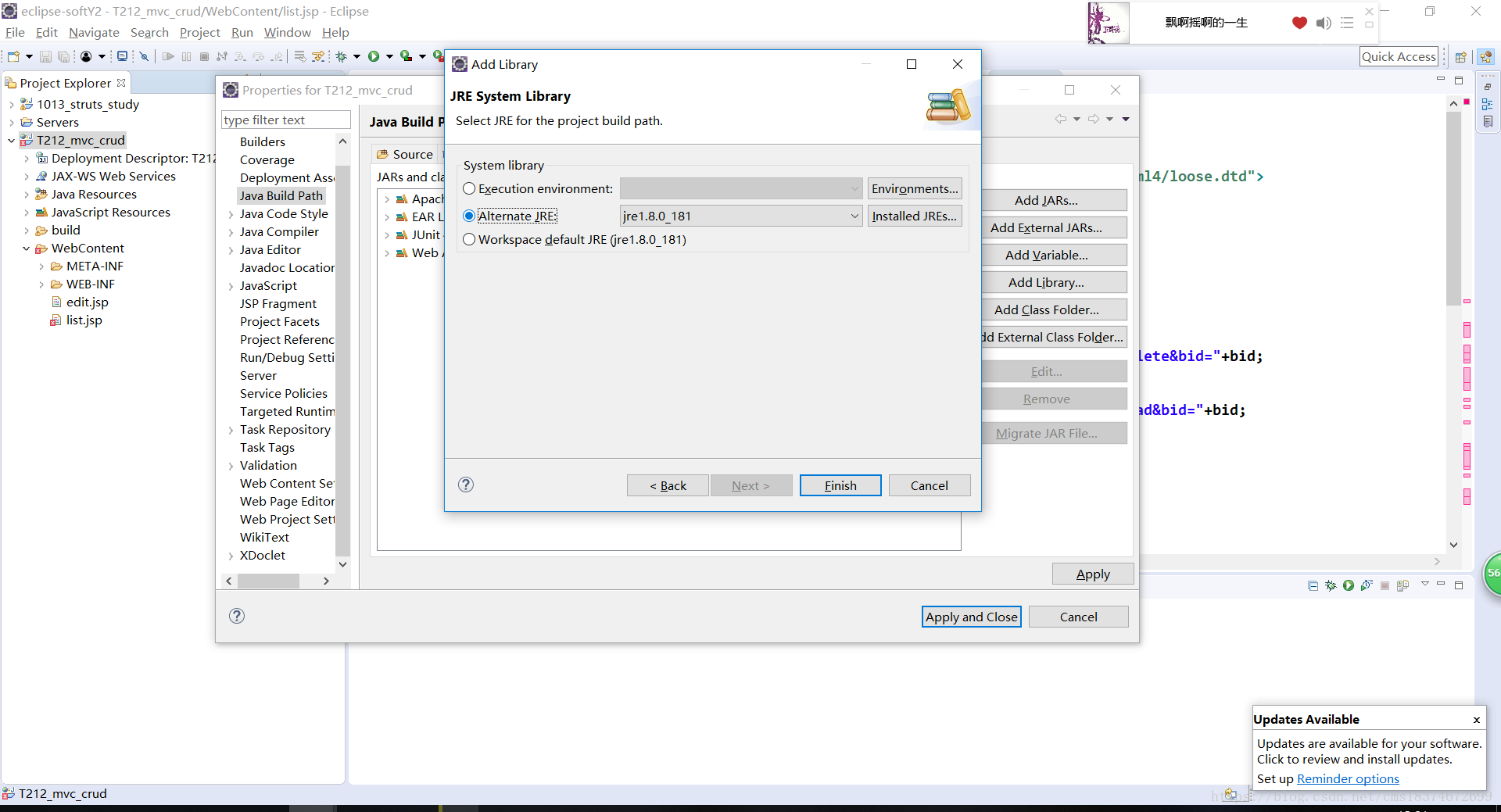Click the help icon in Properties dialog

(x=237, y=616)
